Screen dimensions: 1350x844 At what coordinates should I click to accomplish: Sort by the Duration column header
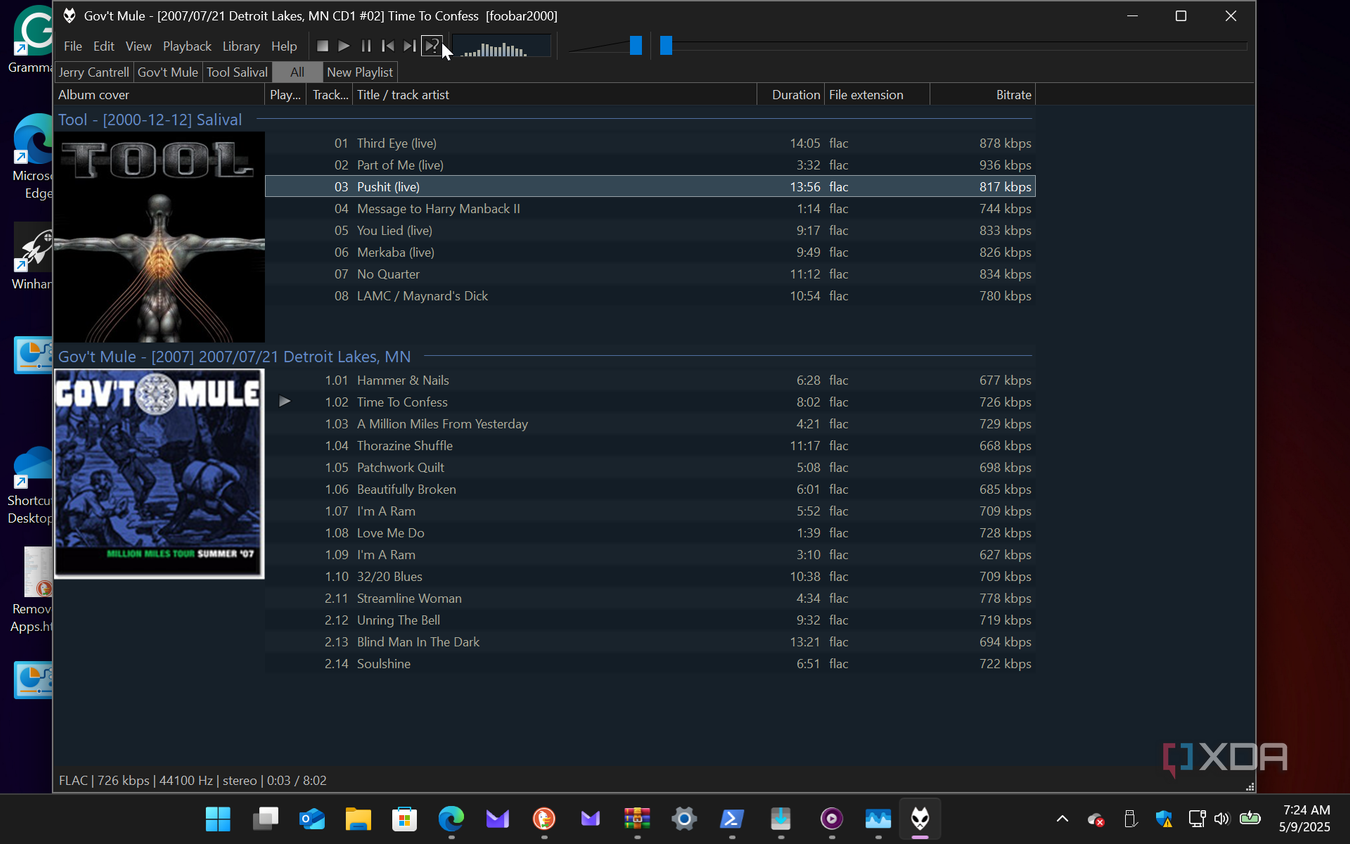(x=791, y=95)
